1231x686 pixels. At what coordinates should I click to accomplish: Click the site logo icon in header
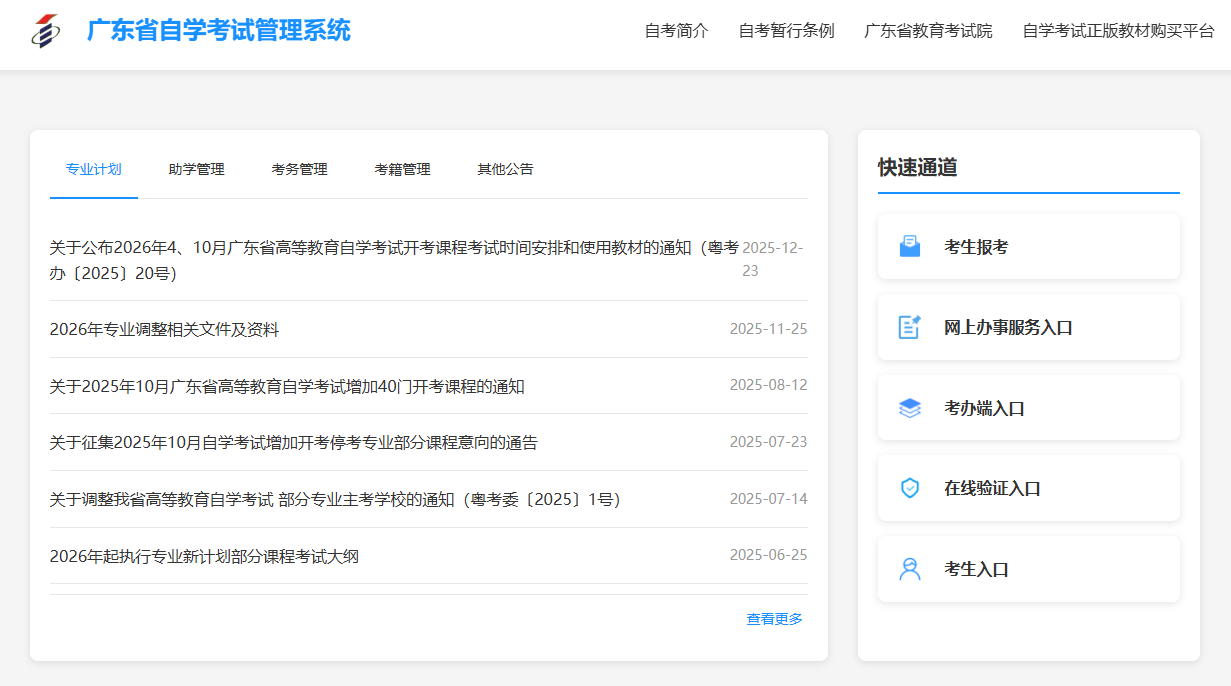tap(45, 31)
